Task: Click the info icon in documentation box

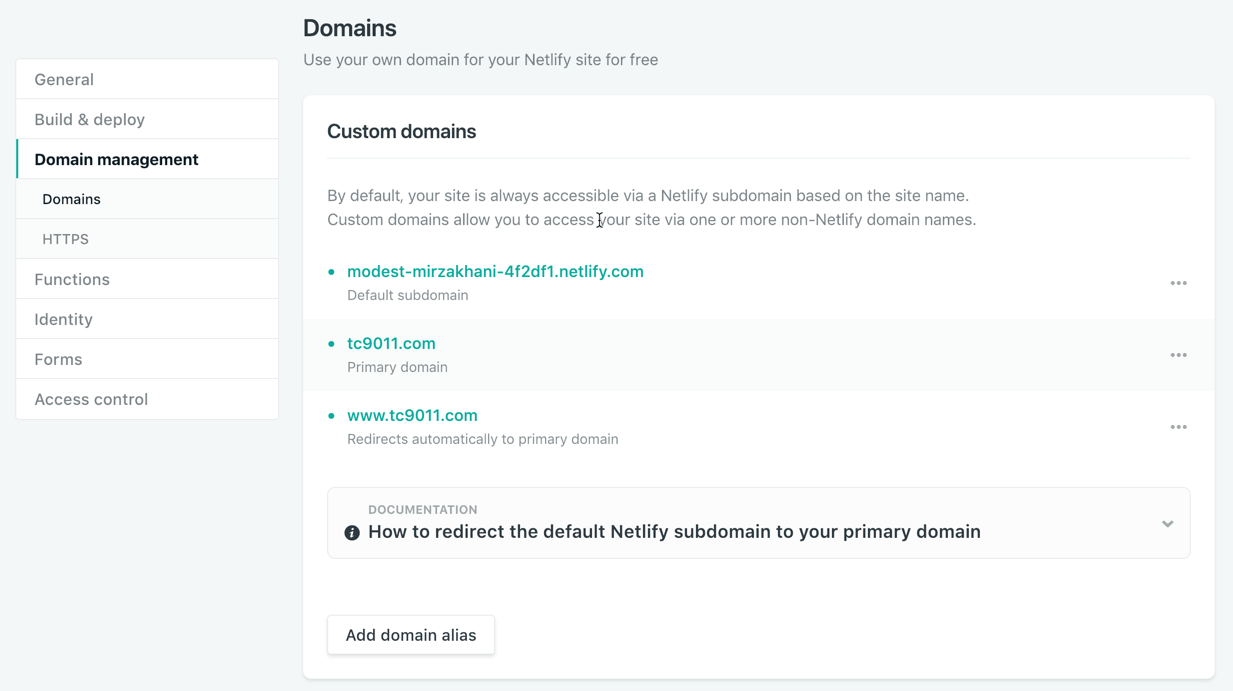Action: coord(352,533)
